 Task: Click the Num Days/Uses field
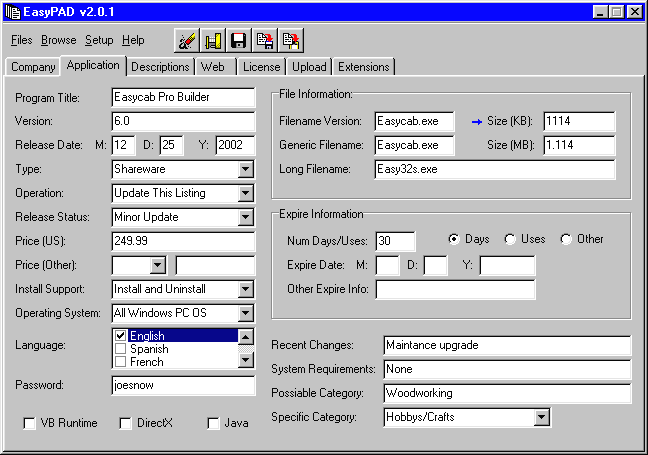tap(395, 241)
